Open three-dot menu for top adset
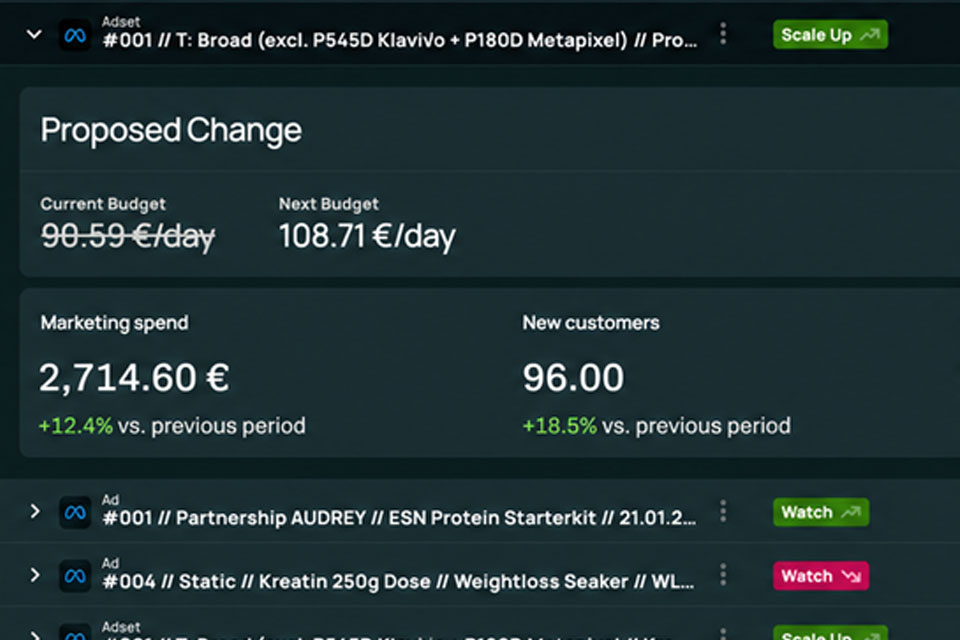The height and width of the screenshot is (640, 960). (x=723, y=34)
